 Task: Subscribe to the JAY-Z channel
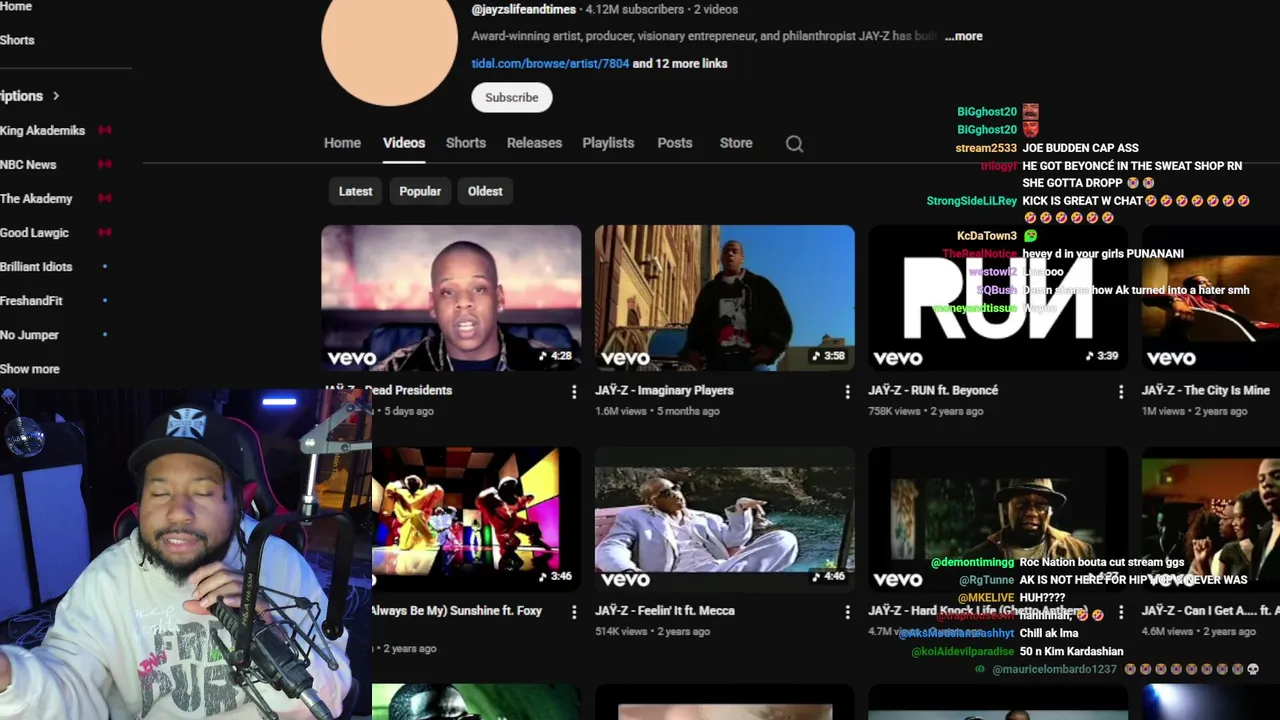coord(512,97)
